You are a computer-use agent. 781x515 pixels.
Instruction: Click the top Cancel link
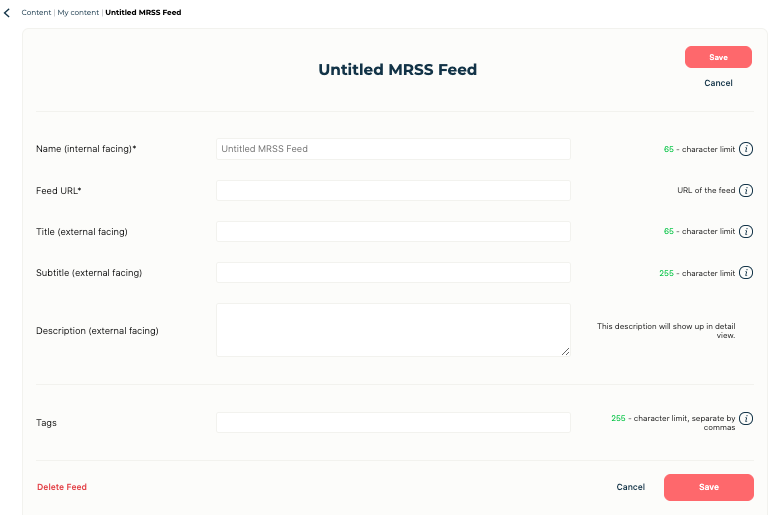click(718, 83)
